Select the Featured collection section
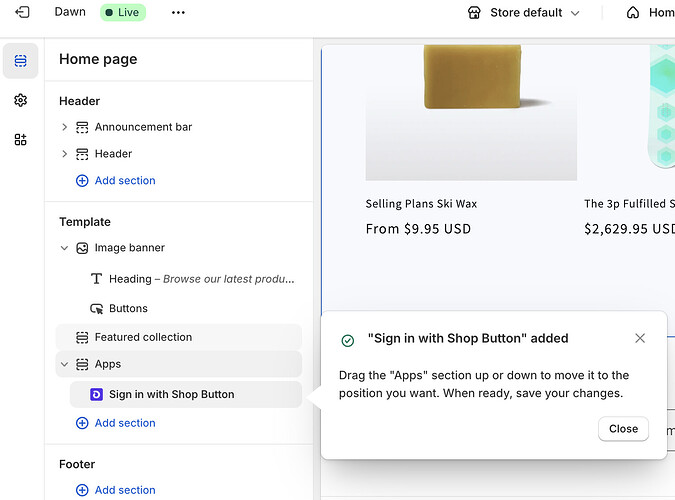The width and height of the screenshot is (675, 500). point(143,338)
